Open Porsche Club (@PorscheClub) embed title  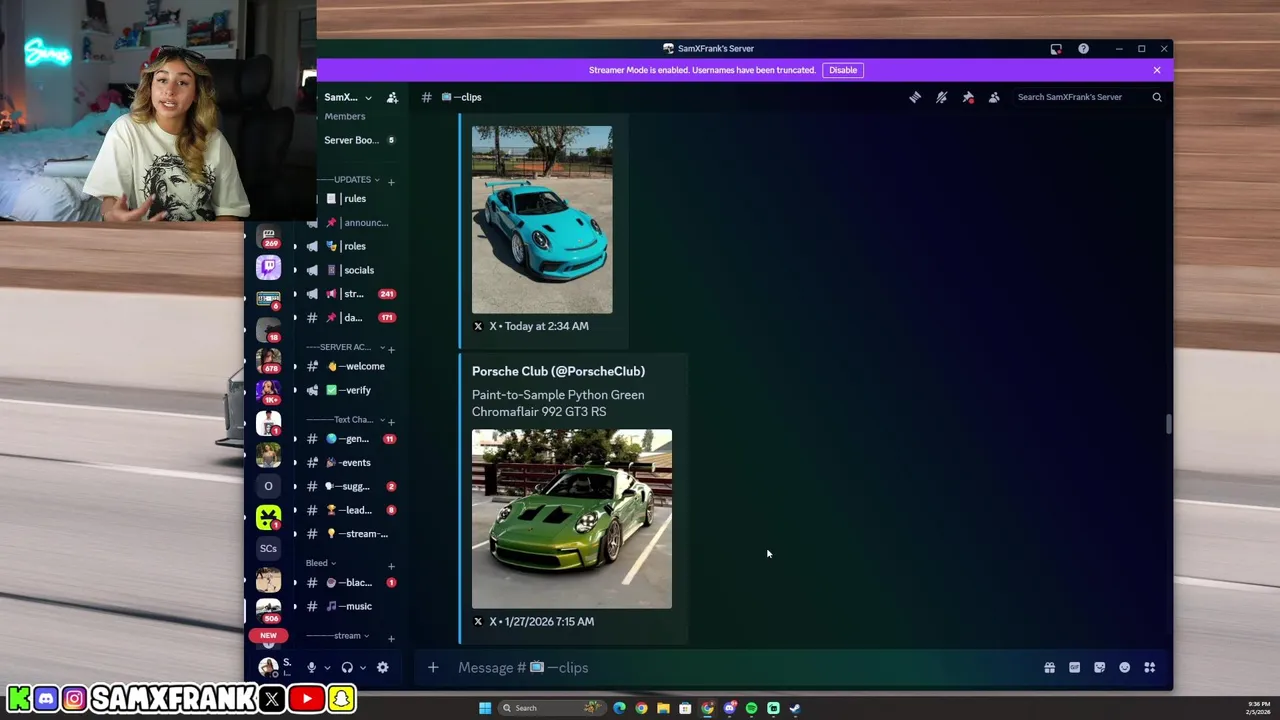pos(558,371)
